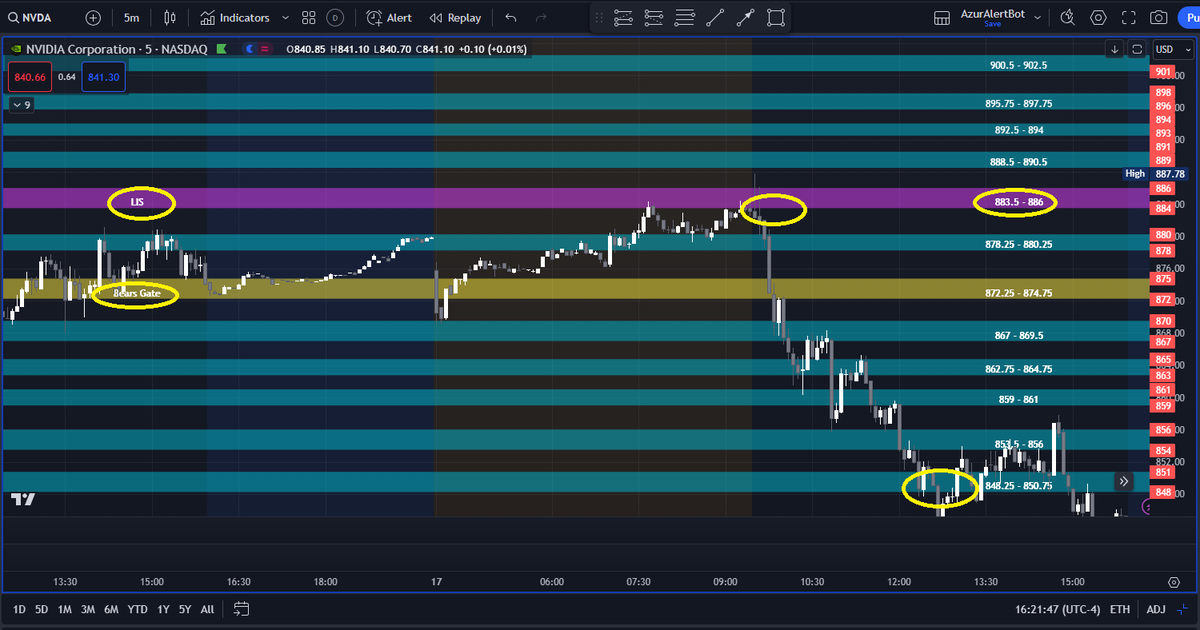Open indicator templates grid icon
Screen dimensions: 1200x630
click(x=309, y=17)
